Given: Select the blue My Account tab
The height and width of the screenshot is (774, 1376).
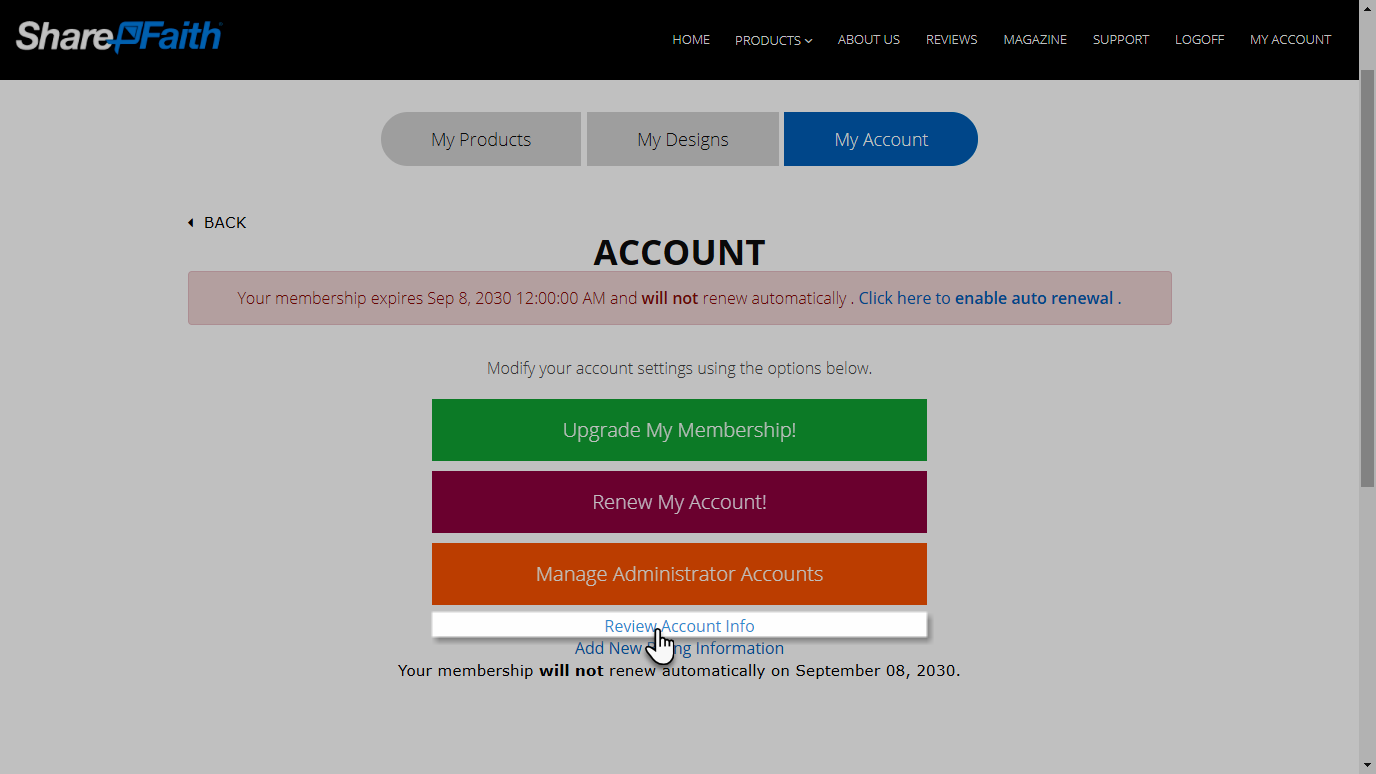Looking at the screenshot, I should (x=881, y=139).
